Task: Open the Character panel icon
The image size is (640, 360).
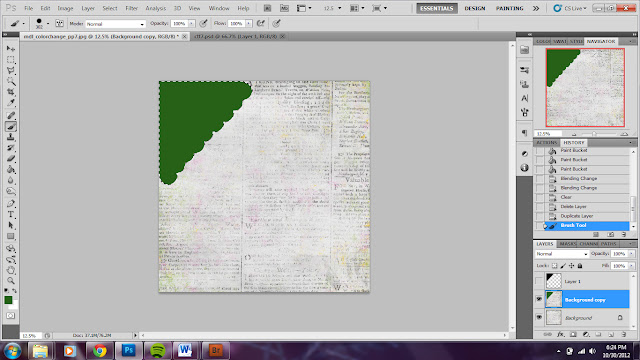Action: pyautogui.click(x=524, y=98)
